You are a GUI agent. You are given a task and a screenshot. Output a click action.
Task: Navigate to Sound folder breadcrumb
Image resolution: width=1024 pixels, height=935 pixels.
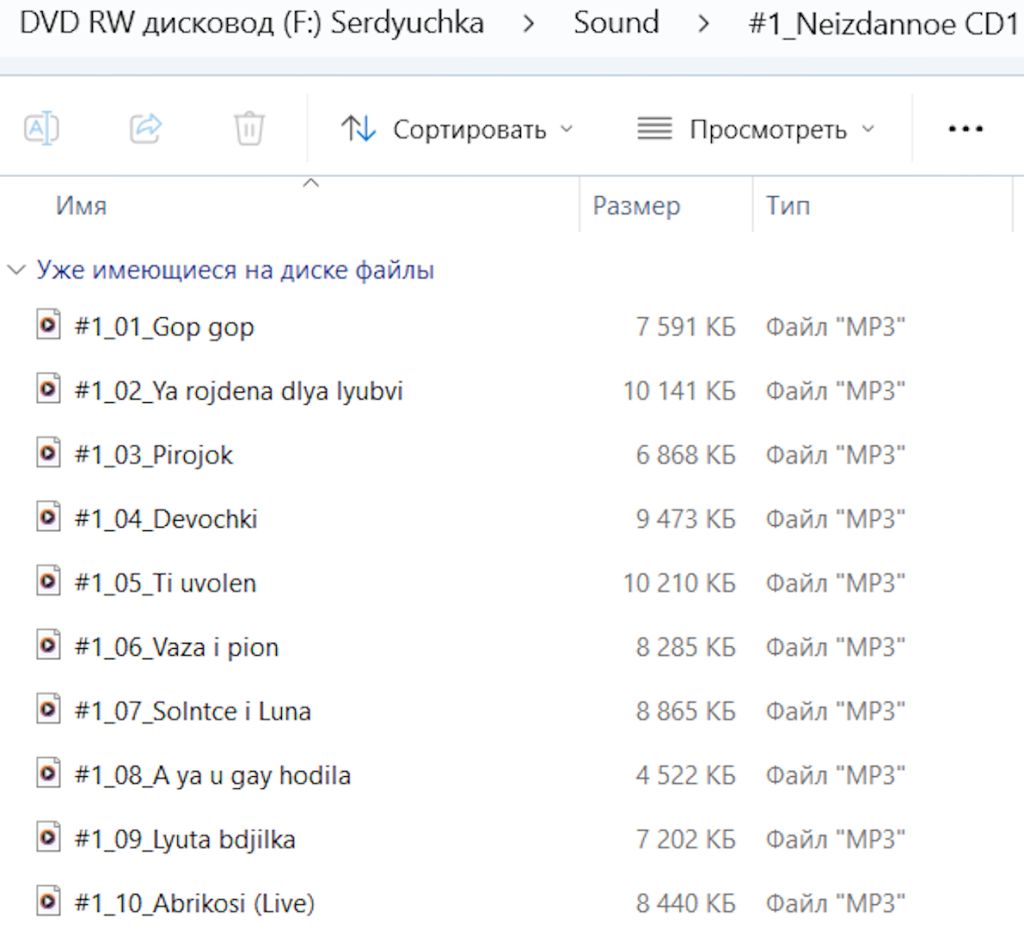click(616, 23)
